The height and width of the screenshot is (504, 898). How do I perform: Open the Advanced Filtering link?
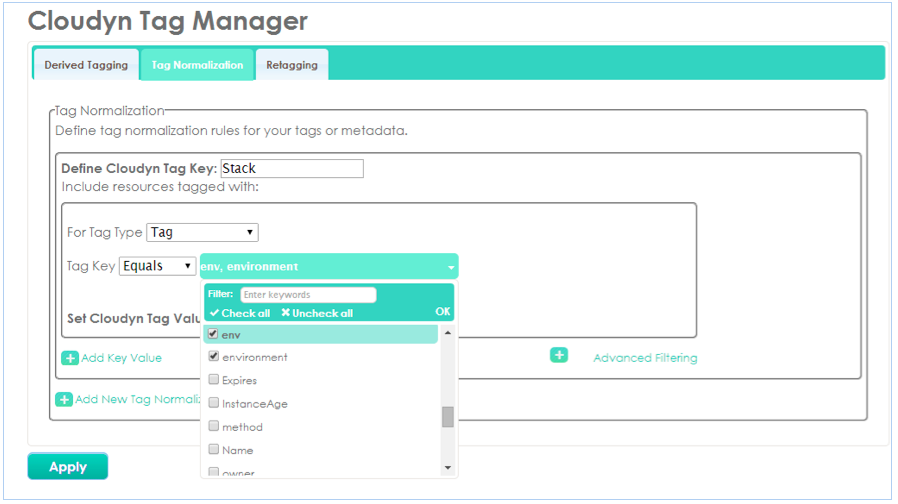(x=645, y=358)
